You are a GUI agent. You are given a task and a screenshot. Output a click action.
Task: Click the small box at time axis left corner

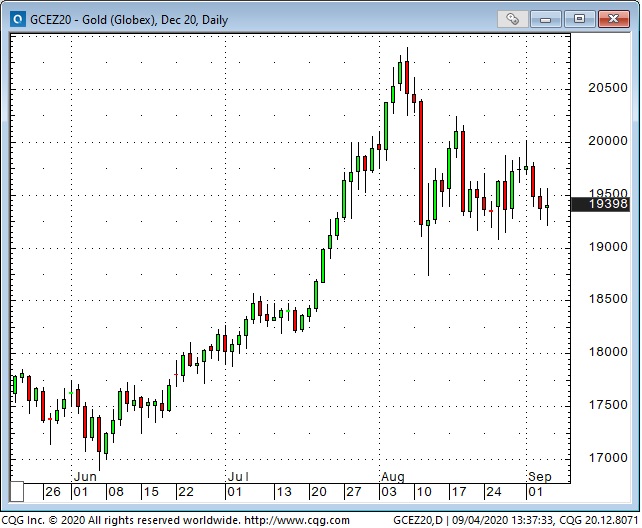(x=17, y=492)
